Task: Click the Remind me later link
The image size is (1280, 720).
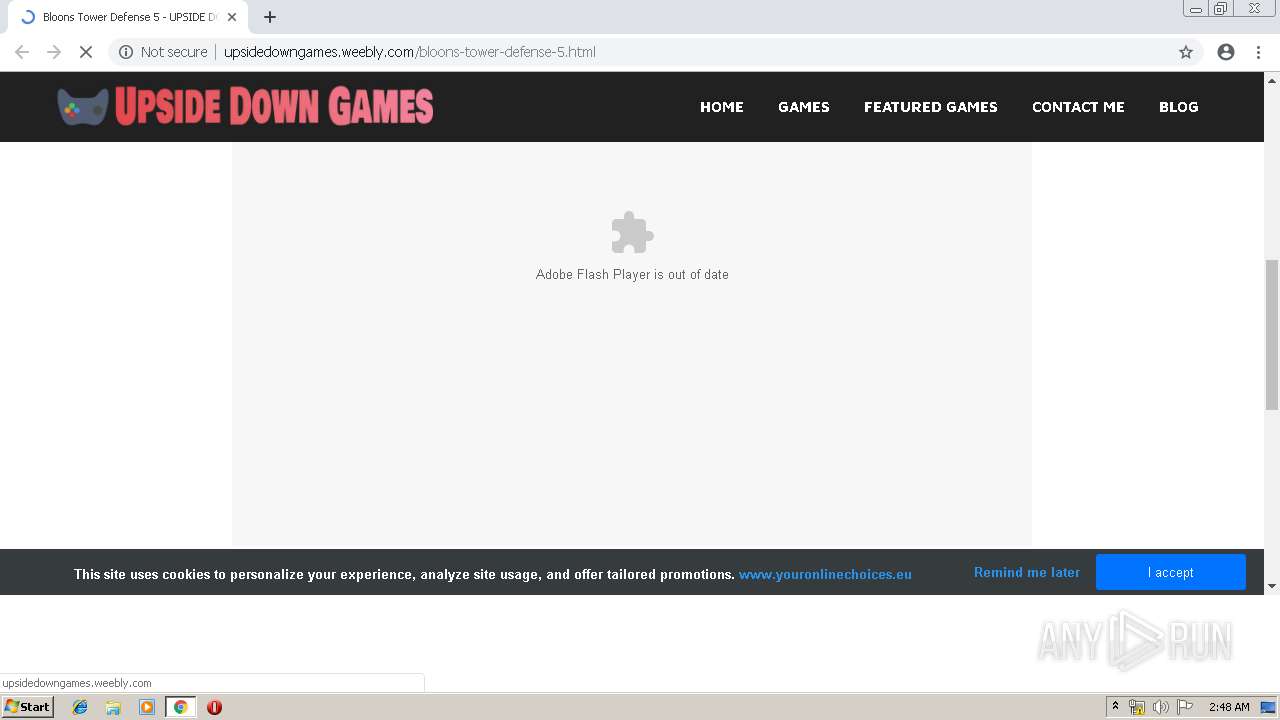Action: pyautogui.click(x=1027, y=572)
